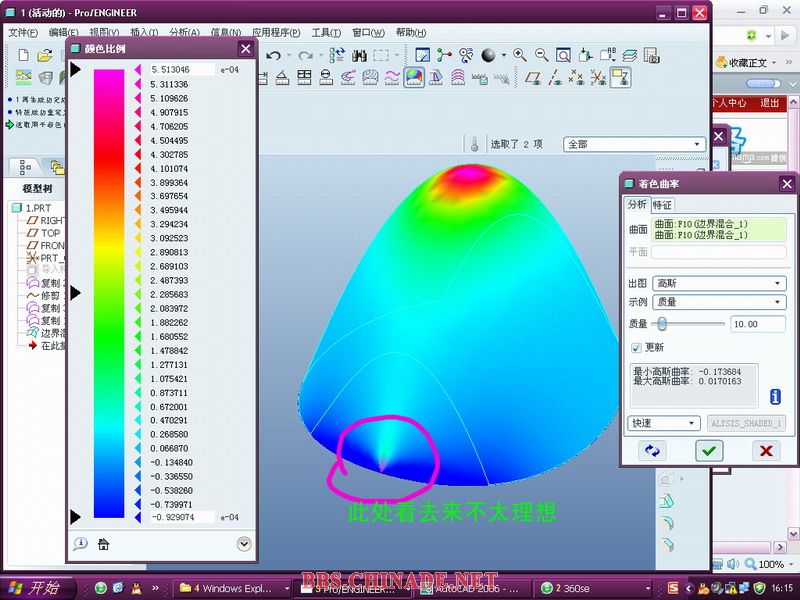Click the 质量 slider handle
800x600 pixels.
point(662,323)
